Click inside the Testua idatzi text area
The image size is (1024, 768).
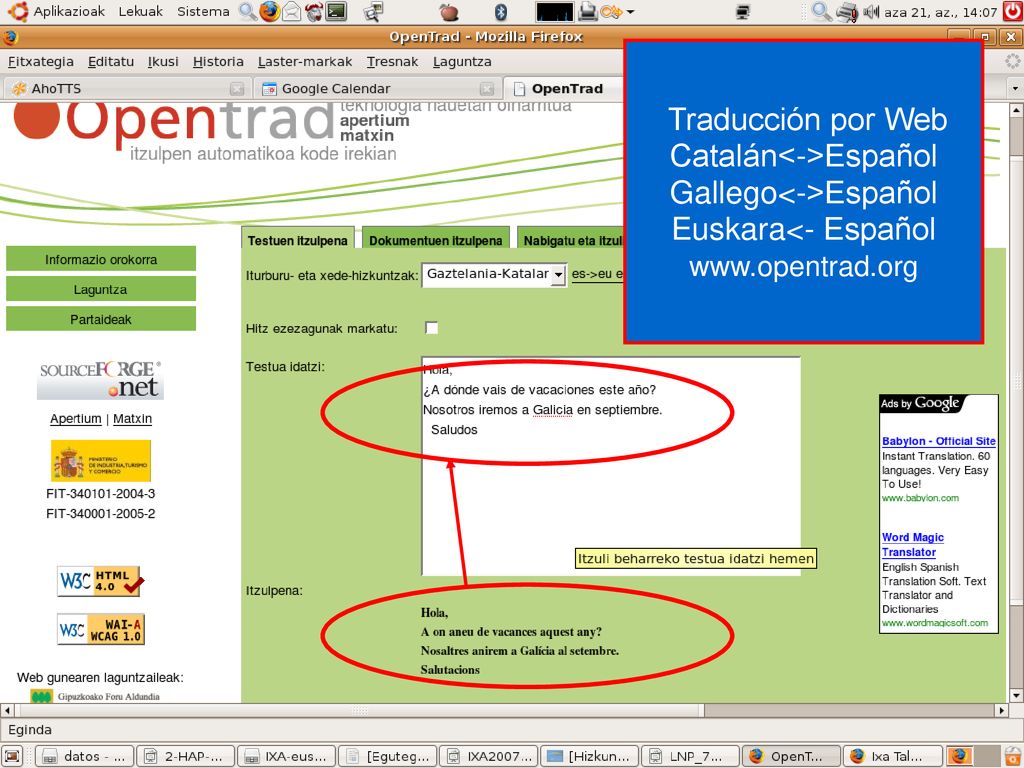tap(611, 466)
